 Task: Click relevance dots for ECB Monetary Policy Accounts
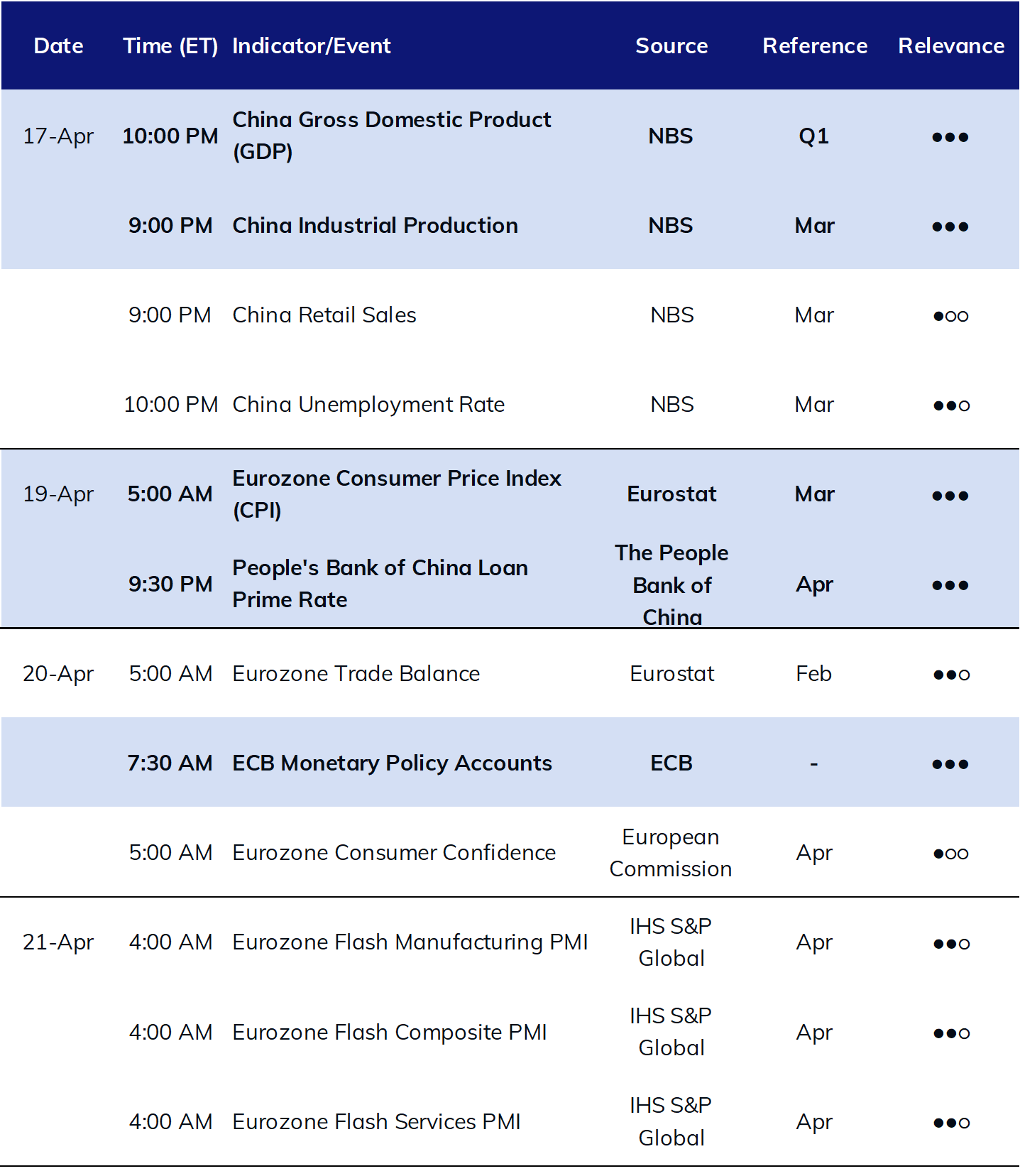[950, 764]
